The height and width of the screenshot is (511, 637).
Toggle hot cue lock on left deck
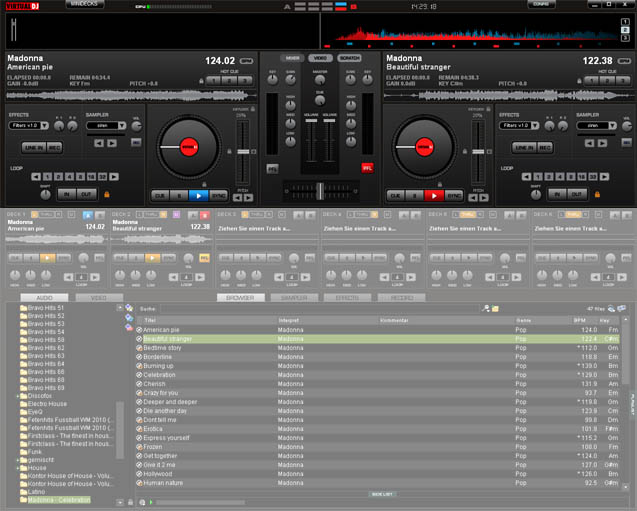click(x=201, y=81)
